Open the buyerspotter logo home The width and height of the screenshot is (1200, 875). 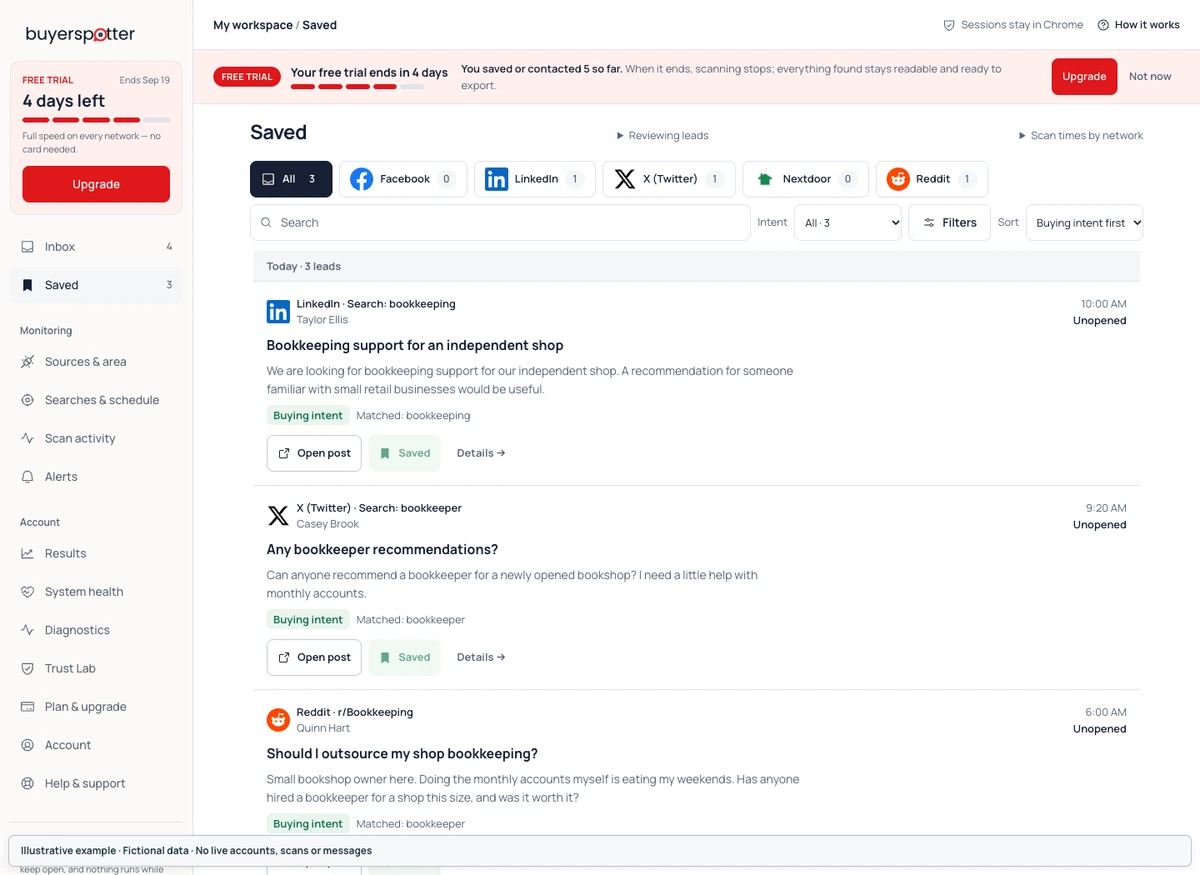tap(80, 34)
